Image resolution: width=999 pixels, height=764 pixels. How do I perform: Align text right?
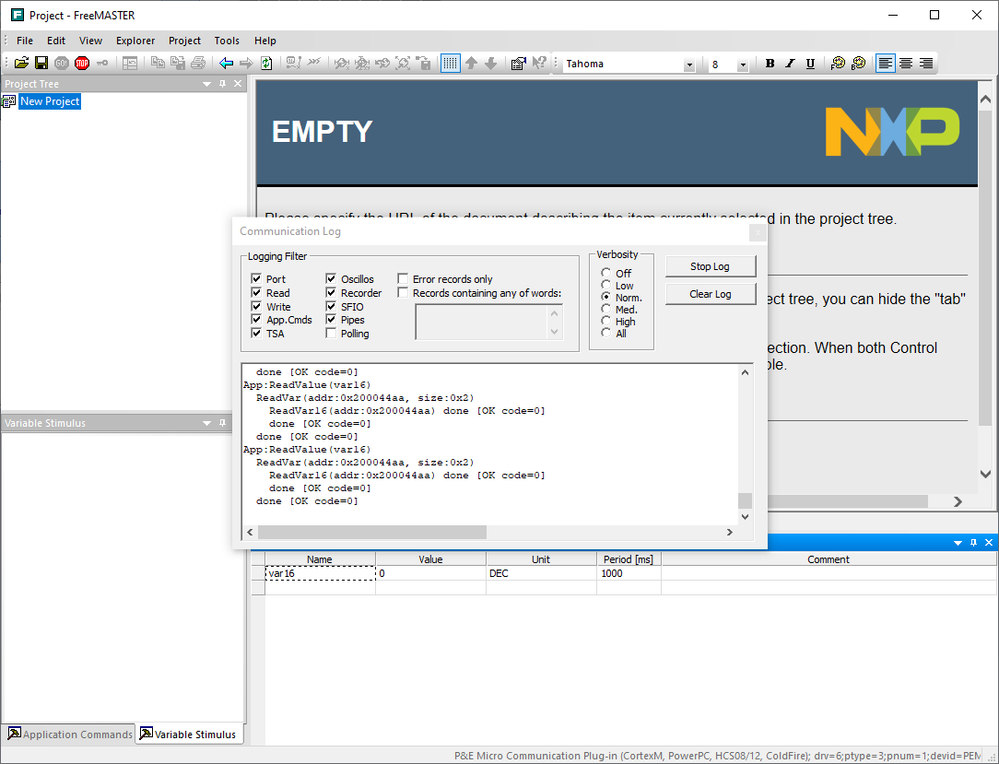(x=926, y=63)
